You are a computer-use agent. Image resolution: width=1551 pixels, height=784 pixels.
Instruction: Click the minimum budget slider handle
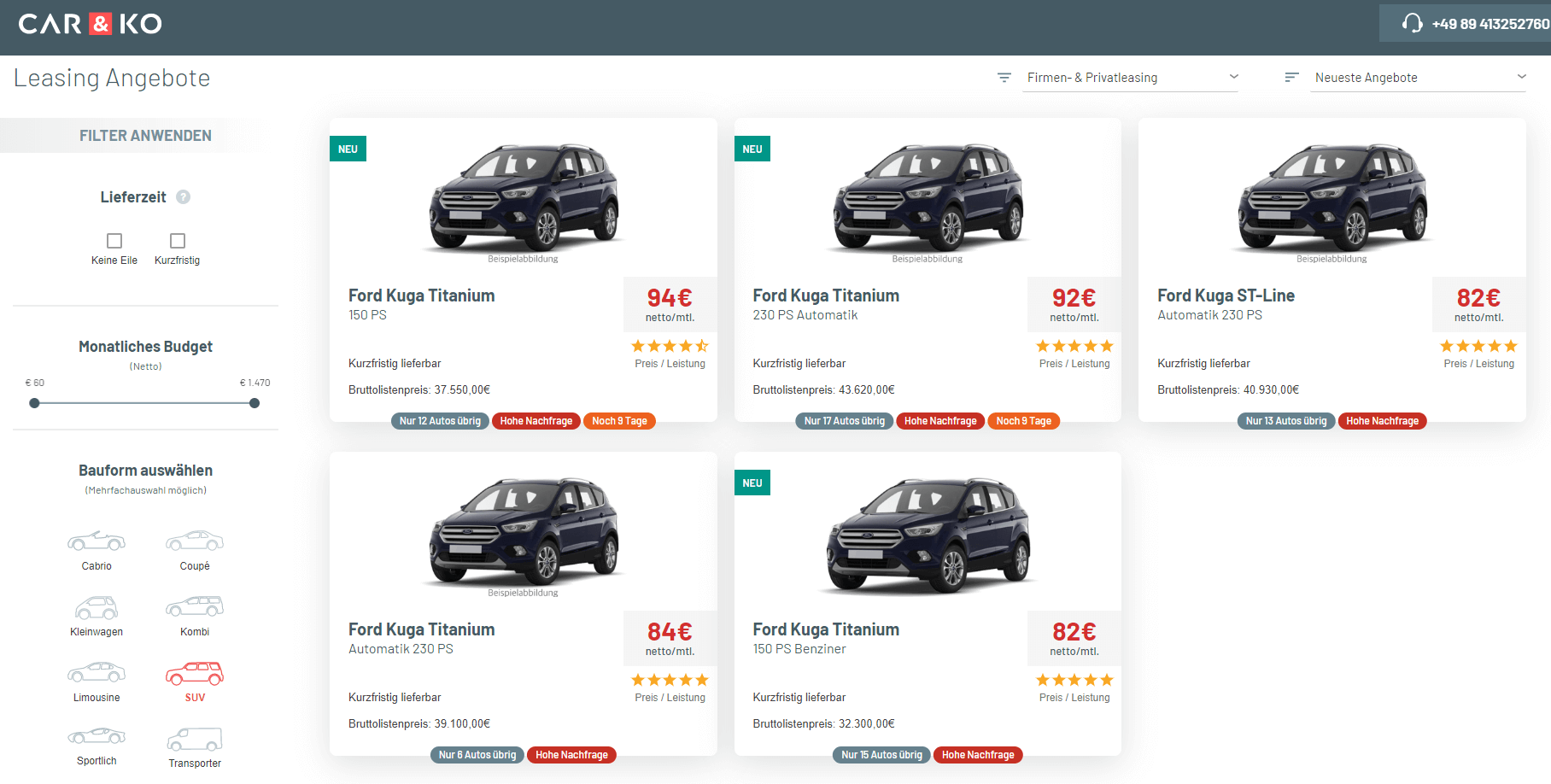click(x=34, y=403)
